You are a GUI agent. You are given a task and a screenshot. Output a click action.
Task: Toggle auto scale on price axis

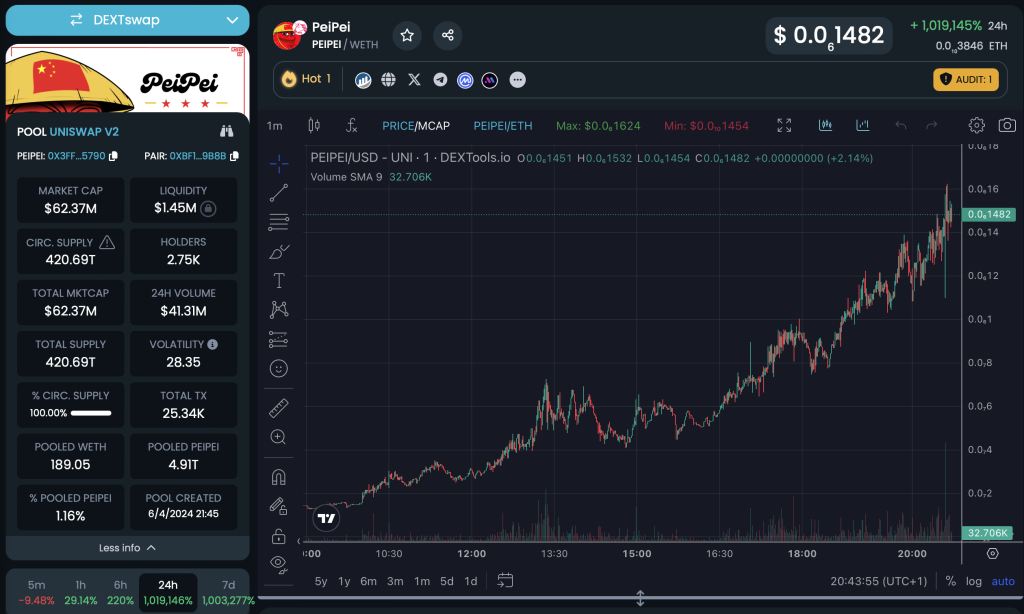tap(1003, 581)
